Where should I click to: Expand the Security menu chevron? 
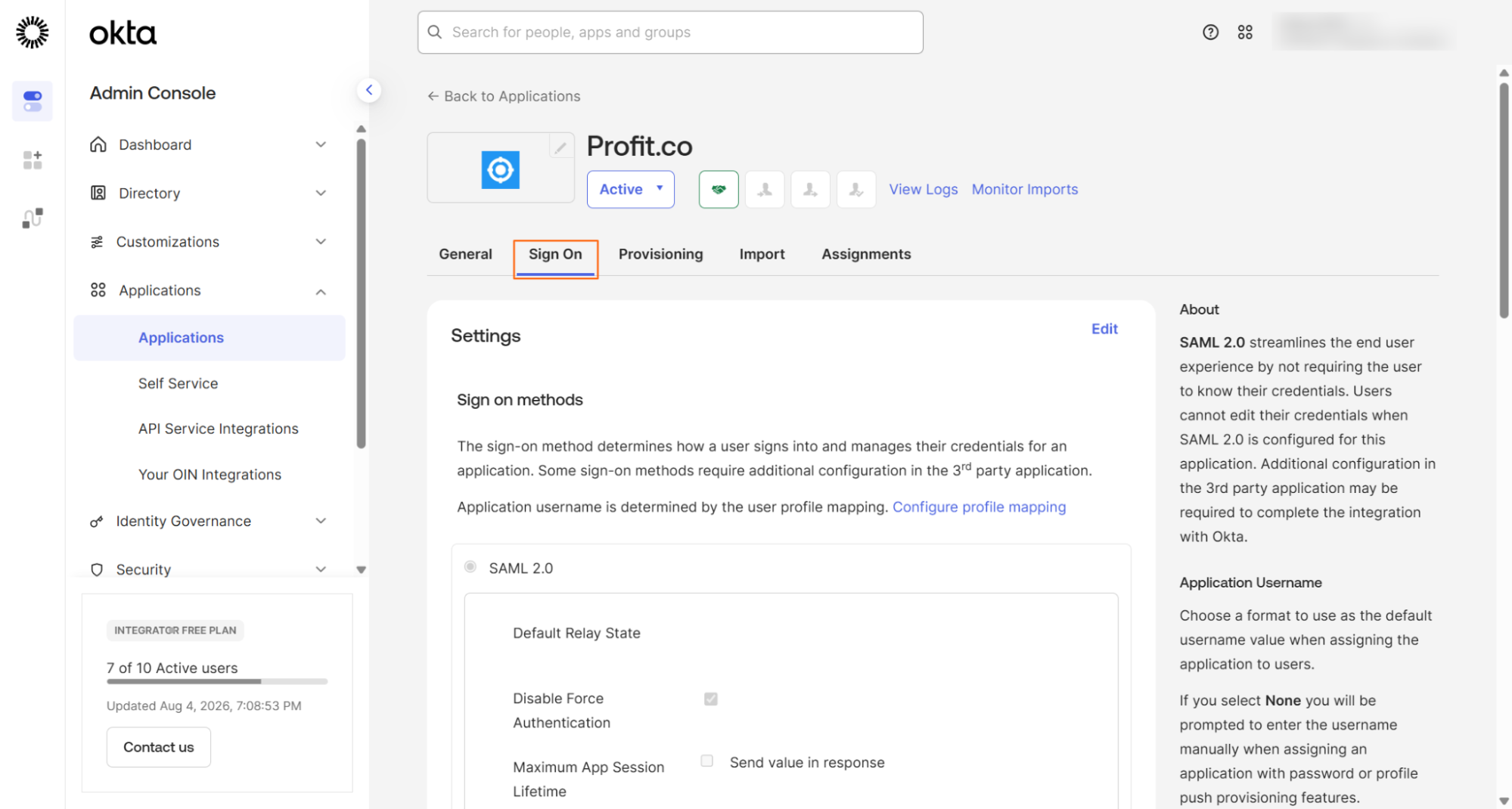coord(321,569)
